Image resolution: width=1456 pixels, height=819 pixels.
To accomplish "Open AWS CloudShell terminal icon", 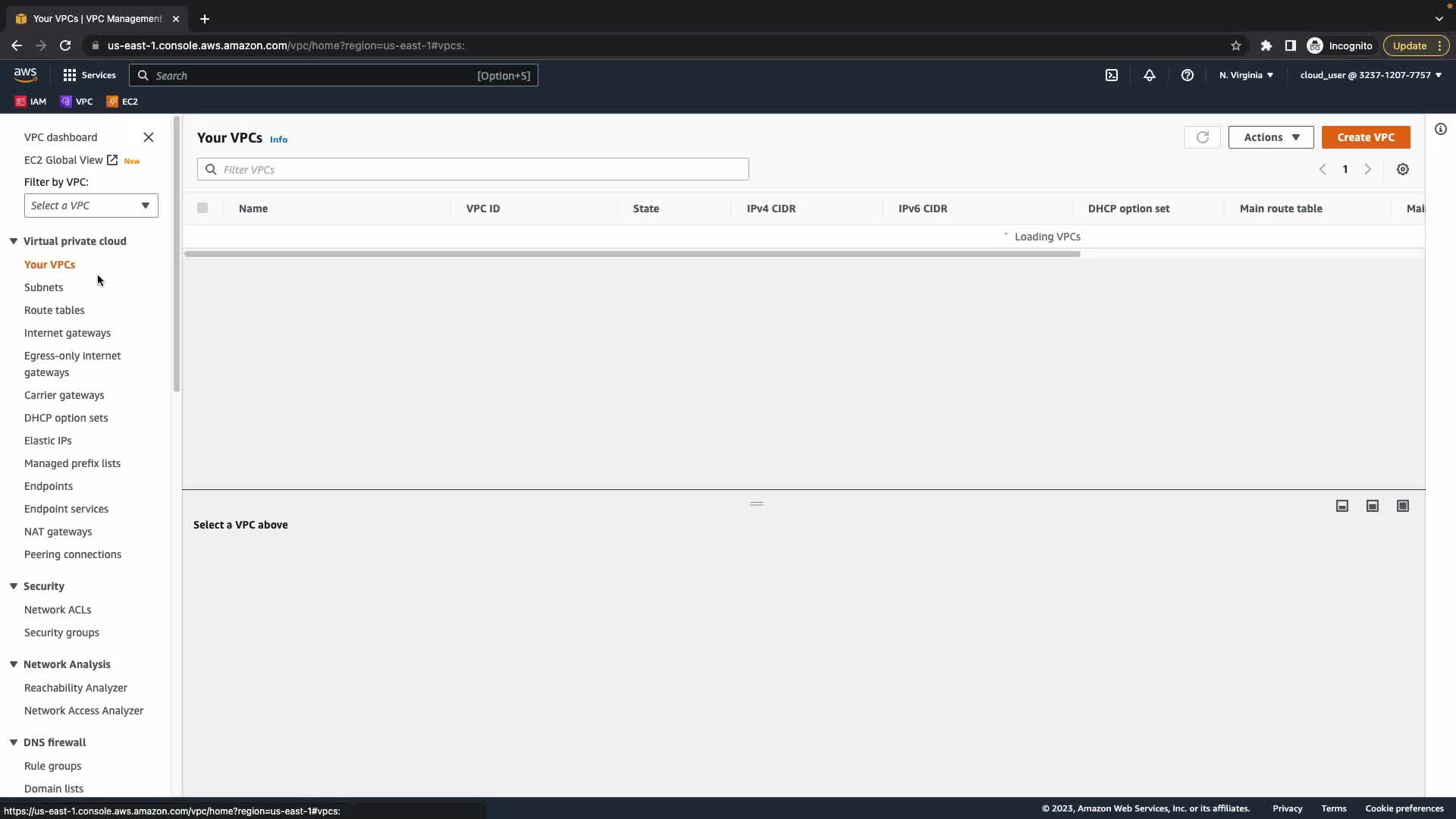I will 1112,75.
